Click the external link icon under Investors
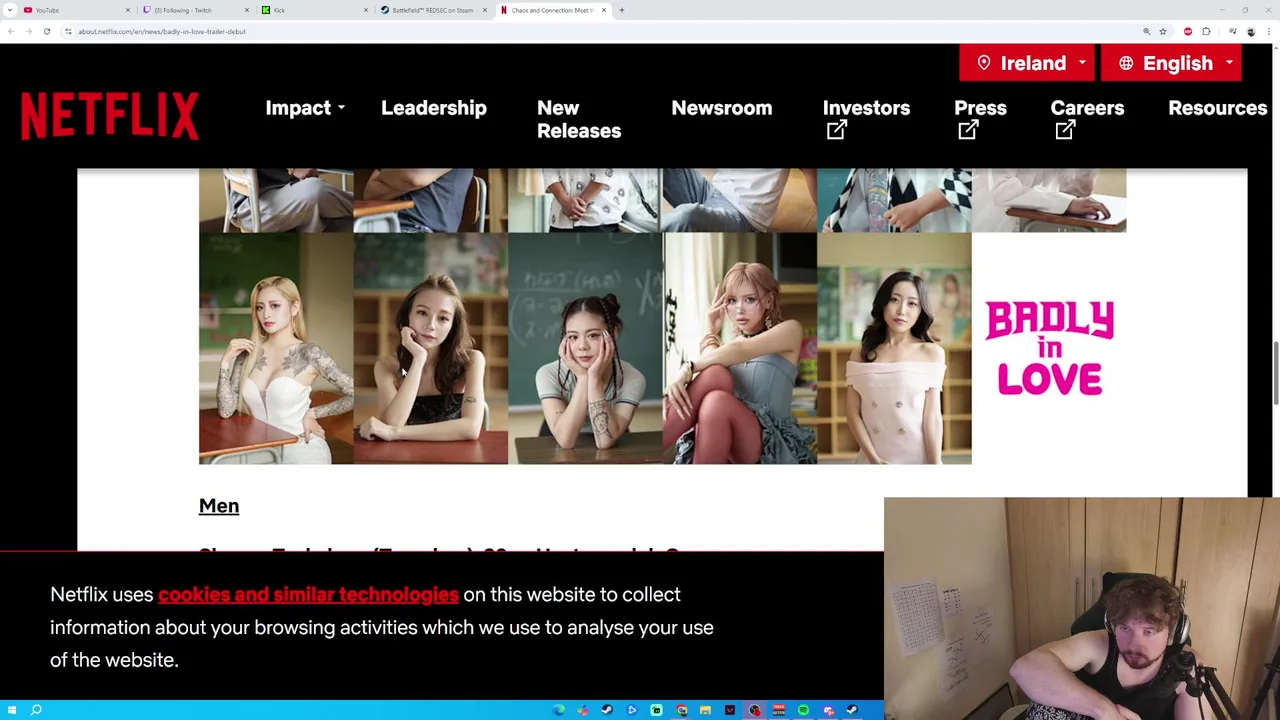Screen dimensions: 1280x720 coord(837,130)
